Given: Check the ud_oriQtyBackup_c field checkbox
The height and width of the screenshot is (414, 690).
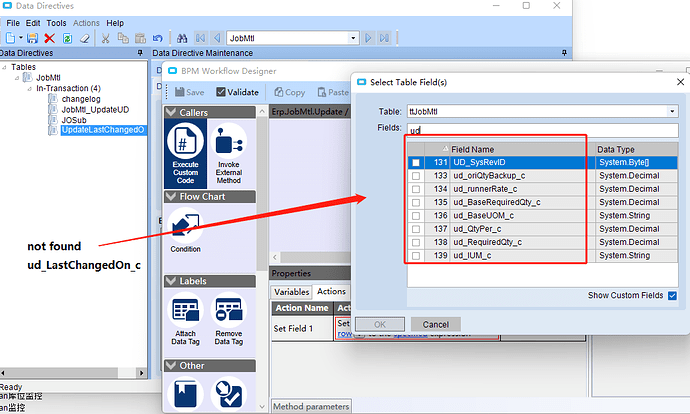Looking at the screenshot, I should [416, 176].
